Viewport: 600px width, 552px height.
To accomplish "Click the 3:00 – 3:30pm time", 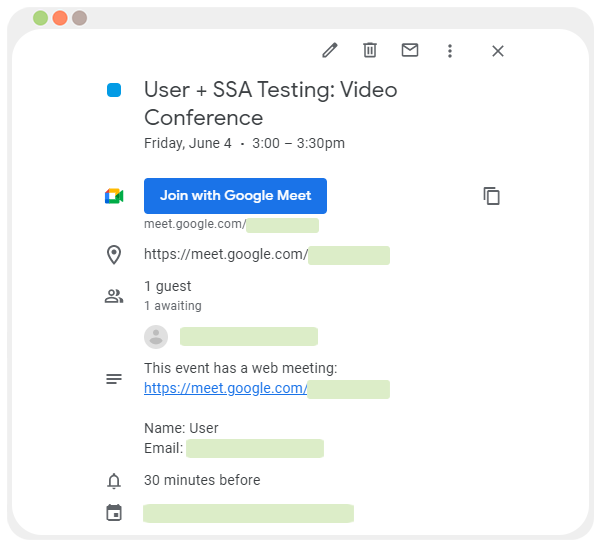I will point(298,143).
